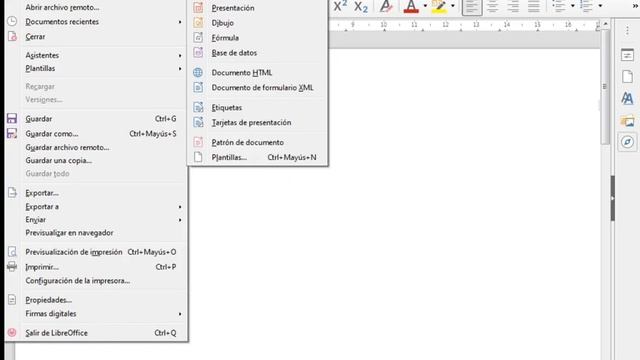Click the printer icon beside Imprimir

tap(12, 267)
